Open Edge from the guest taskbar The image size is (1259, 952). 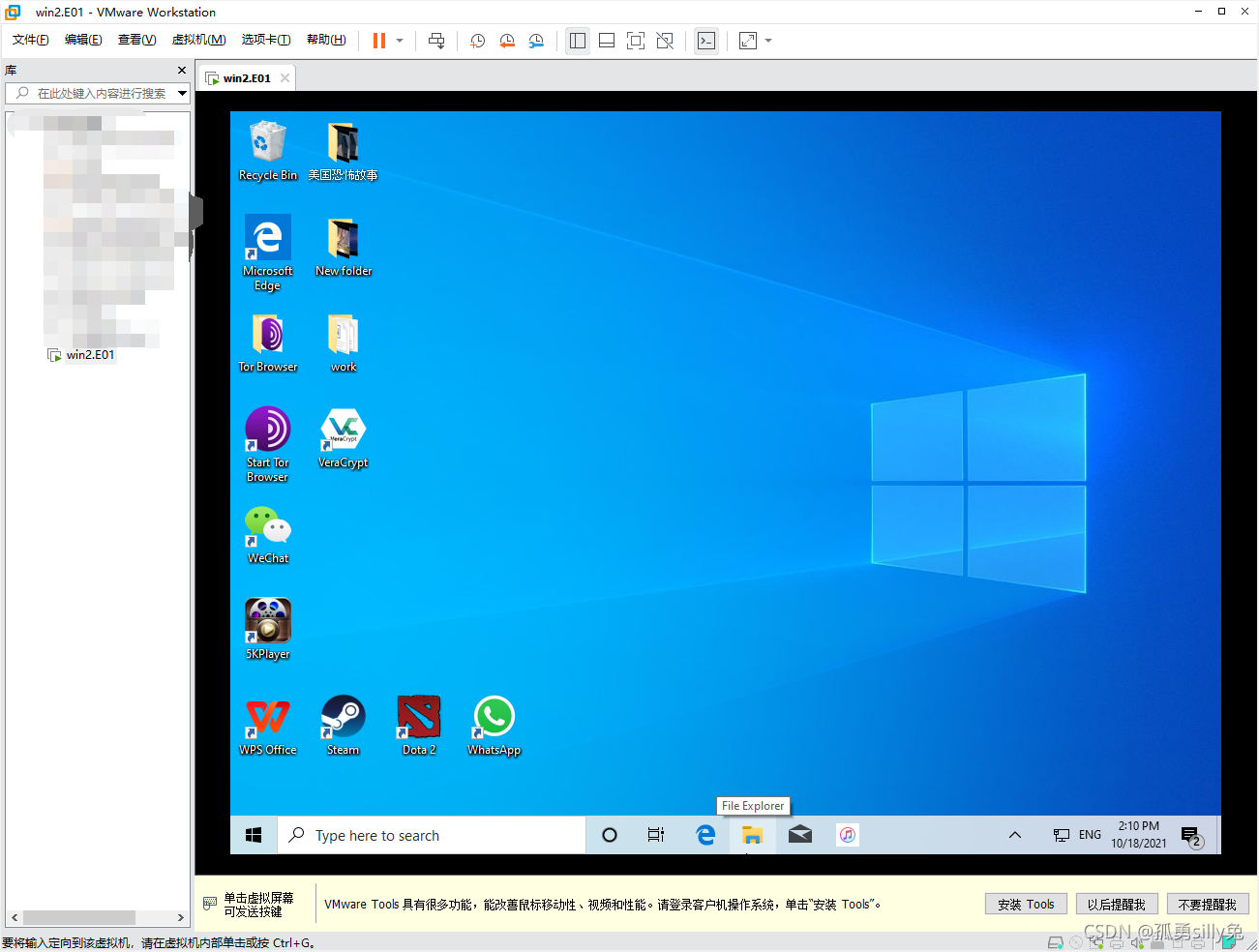point(705,835)
